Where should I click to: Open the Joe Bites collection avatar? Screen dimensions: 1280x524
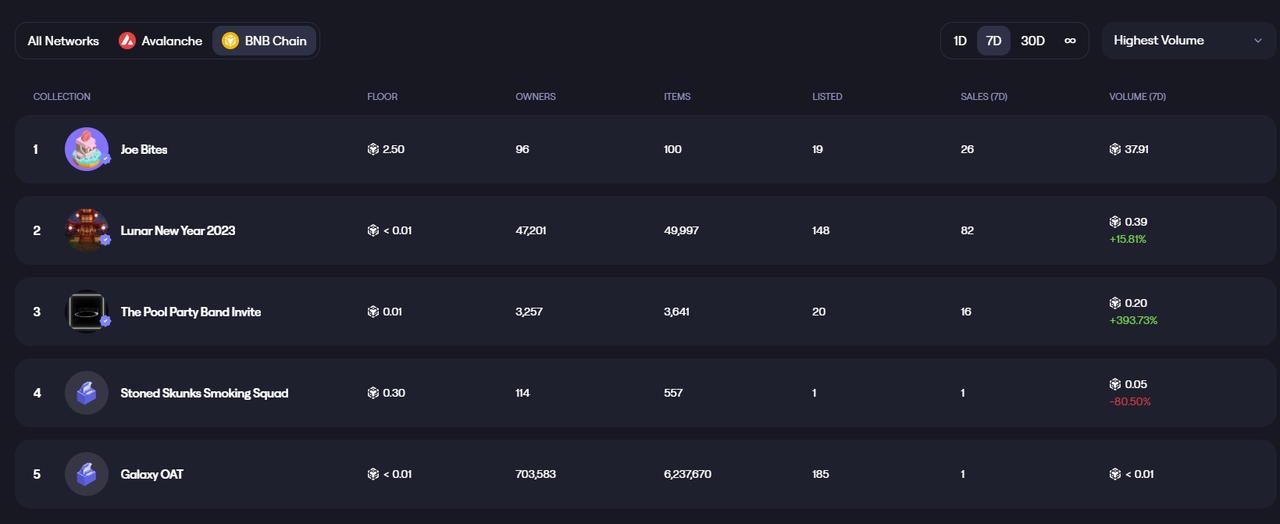[x=86, y=149]
